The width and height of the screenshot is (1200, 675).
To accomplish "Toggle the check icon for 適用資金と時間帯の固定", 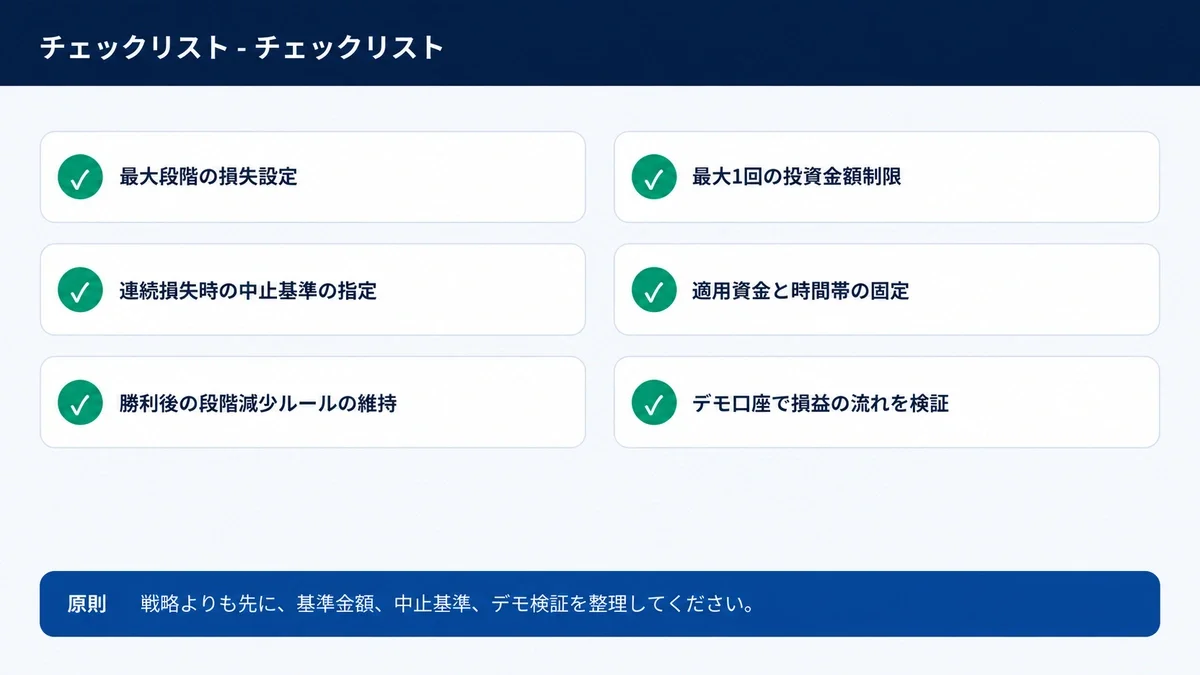I will pyautogui.click(x=654, y=290).
